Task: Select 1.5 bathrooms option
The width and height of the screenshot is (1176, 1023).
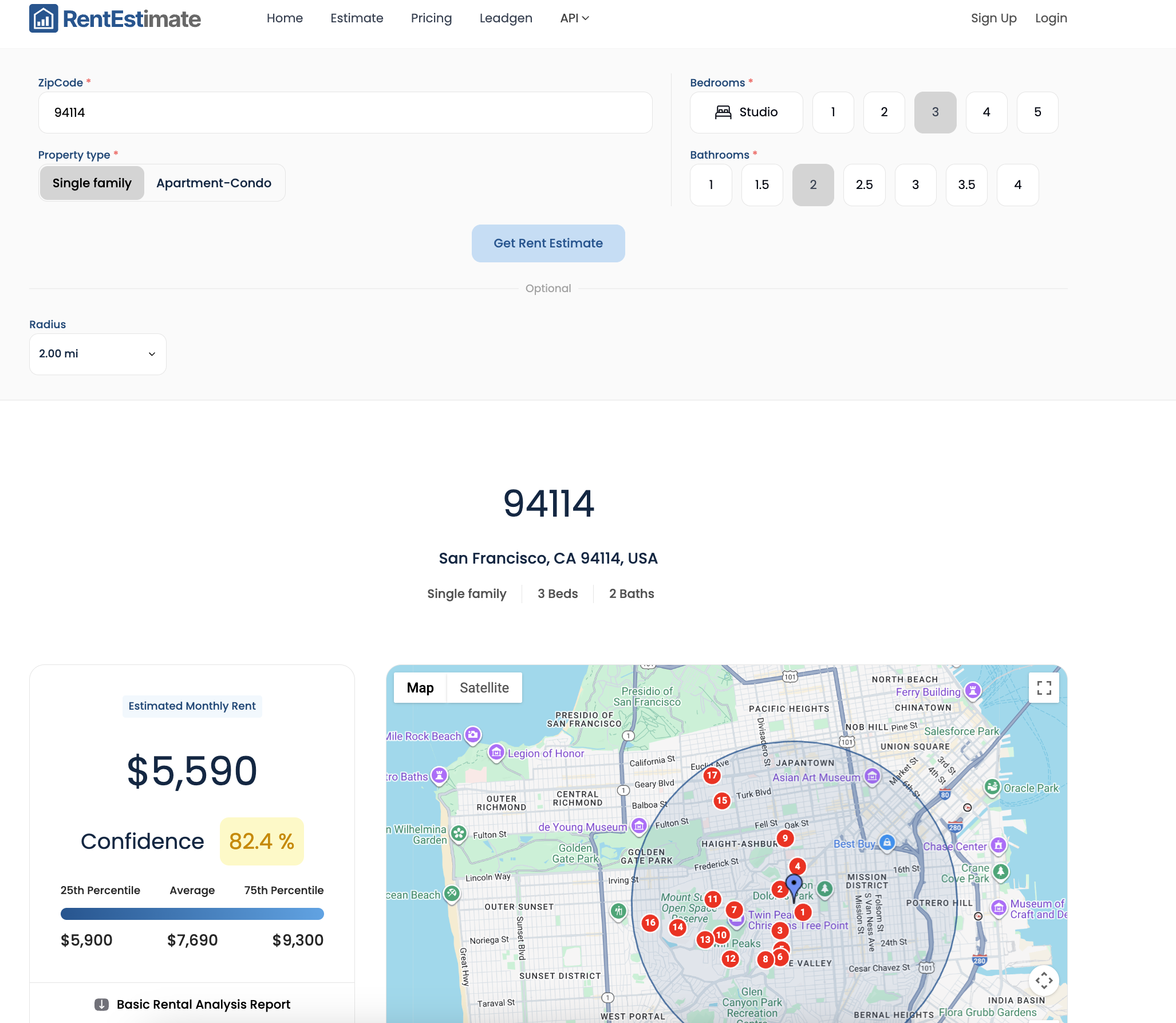Action: coord(762,185)
